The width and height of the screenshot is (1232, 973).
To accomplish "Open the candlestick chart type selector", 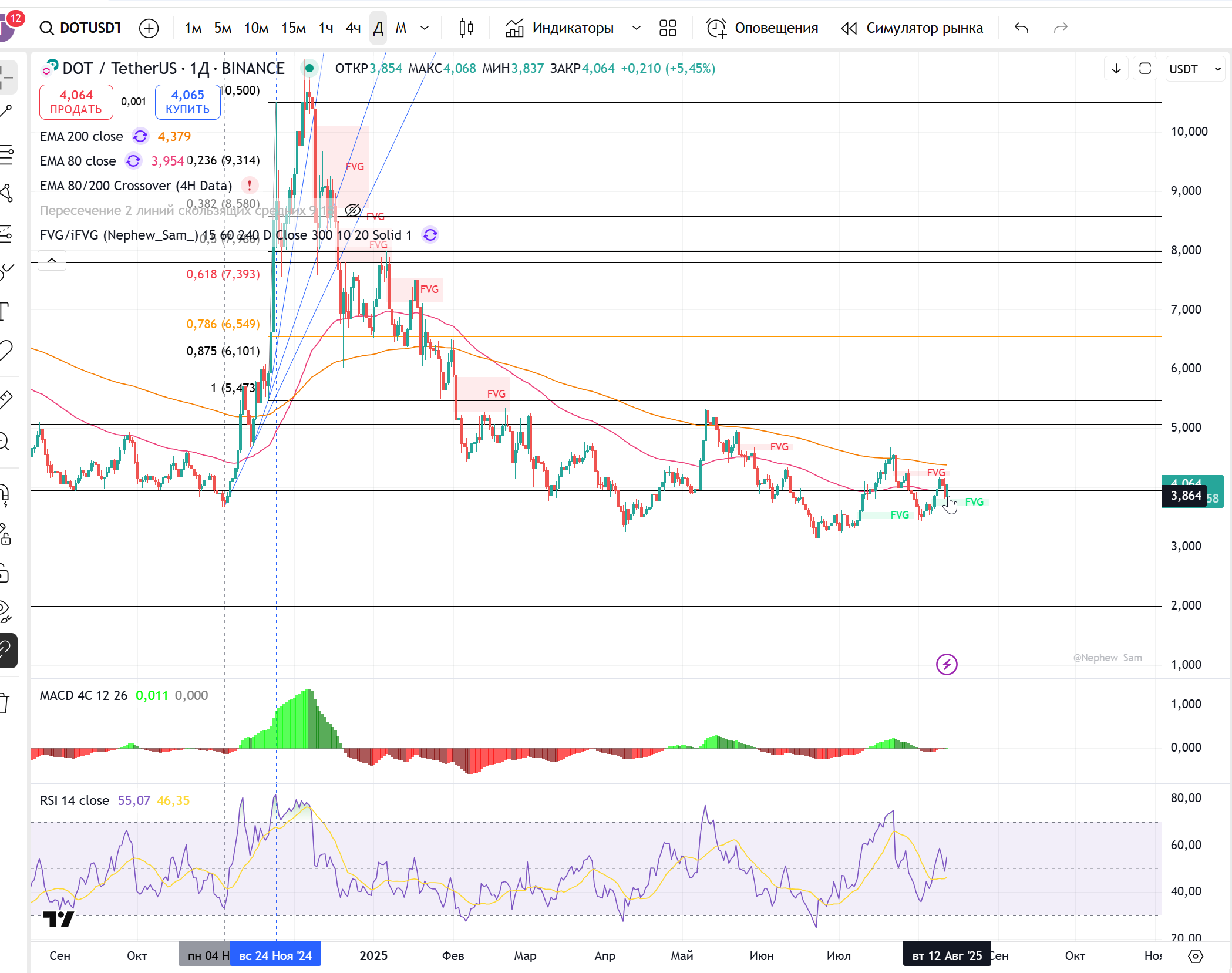I will click(x=466, y=28).
